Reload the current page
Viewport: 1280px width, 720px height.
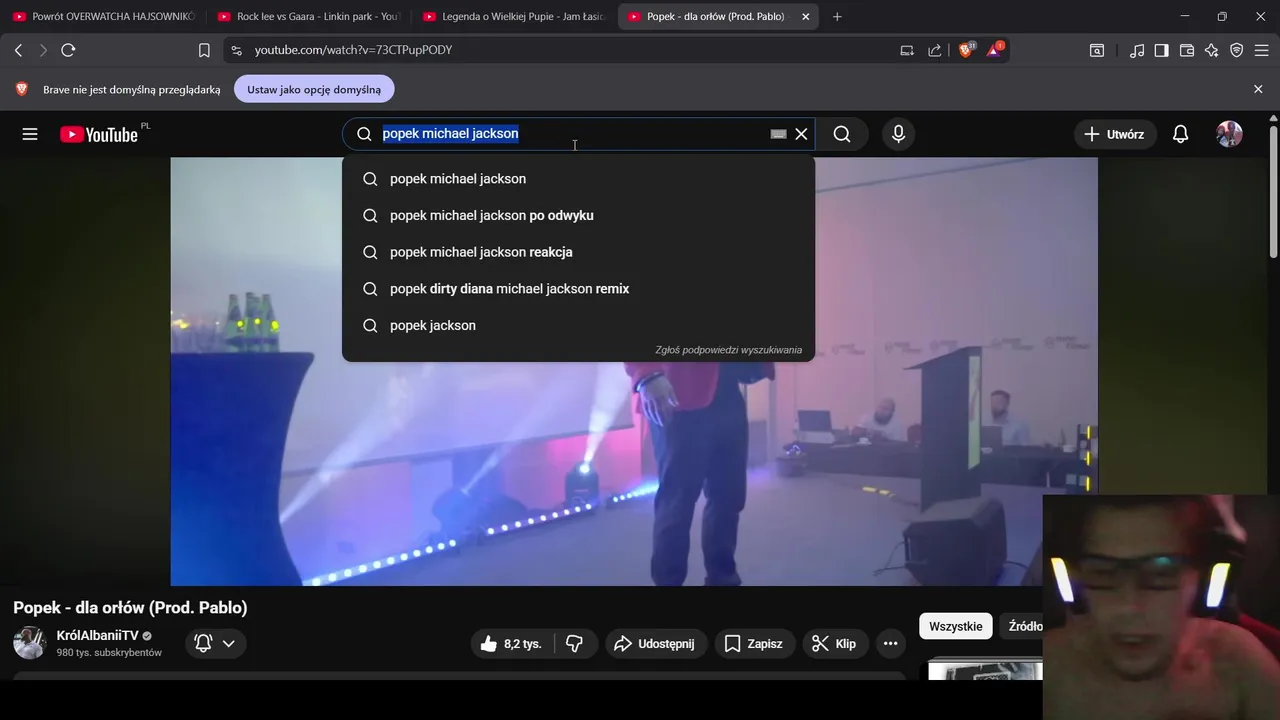68,50
